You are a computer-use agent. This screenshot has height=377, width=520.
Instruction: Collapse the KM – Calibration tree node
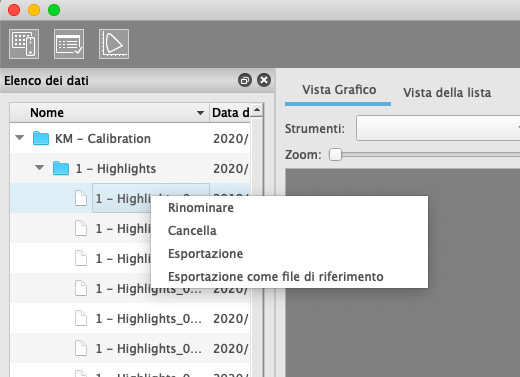point(20,138)
